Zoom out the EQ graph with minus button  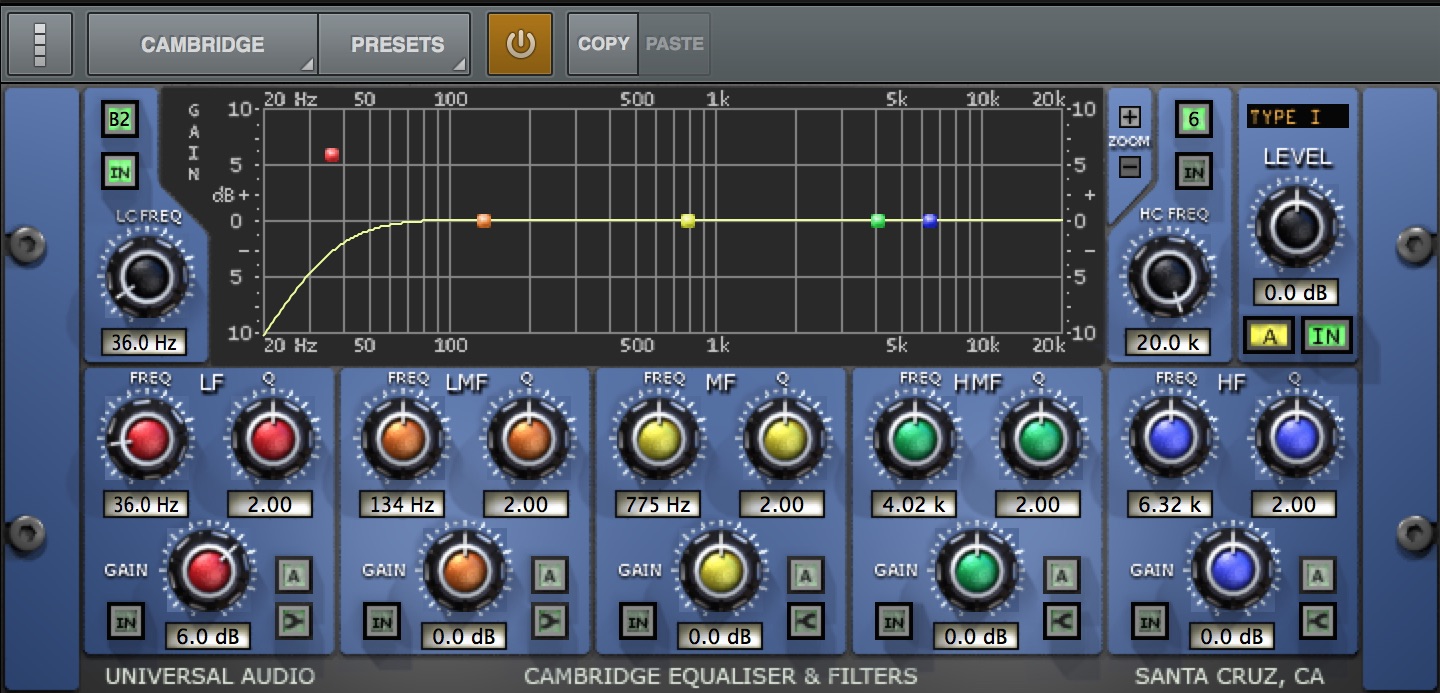1129,167
